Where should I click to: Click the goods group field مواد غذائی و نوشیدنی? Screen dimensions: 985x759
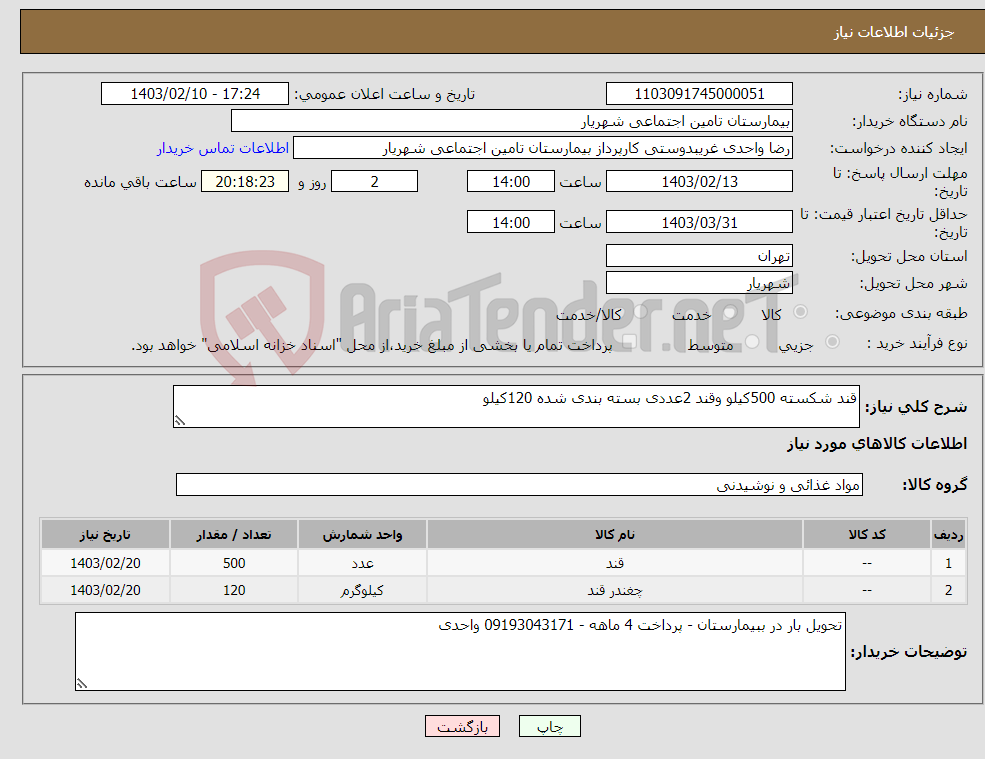tap(520, 484)
